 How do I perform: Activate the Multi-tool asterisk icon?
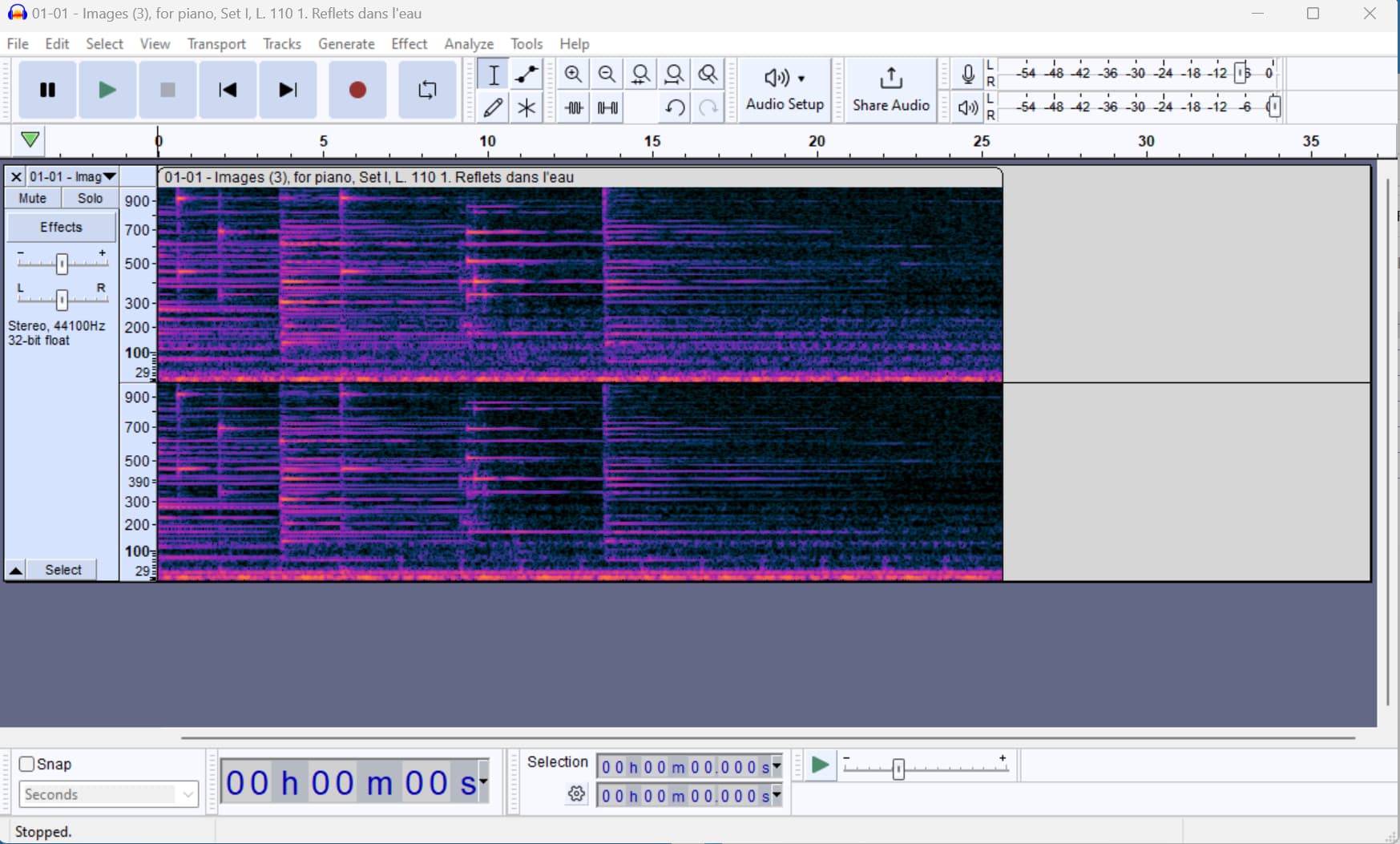point(527,107)
